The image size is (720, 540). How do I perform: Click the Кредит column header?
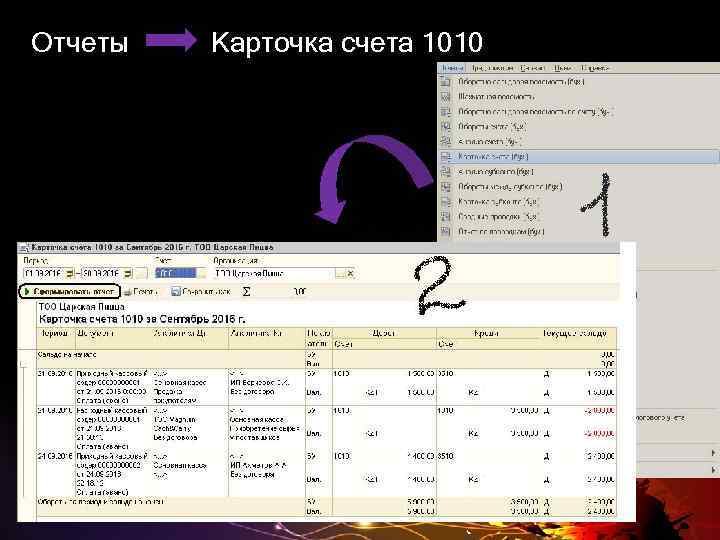pos(486,333)
